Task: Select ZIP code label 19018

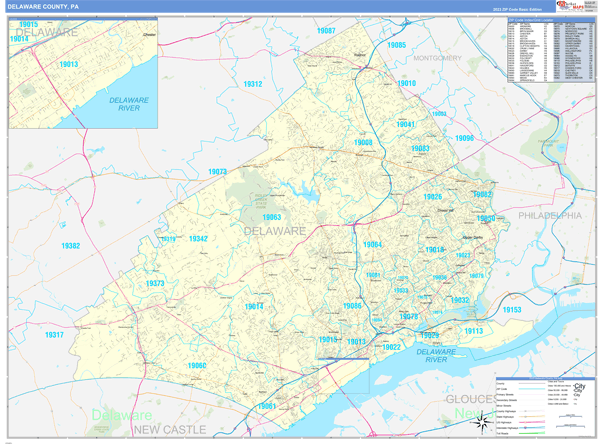Action: click(x=435, y=250)
